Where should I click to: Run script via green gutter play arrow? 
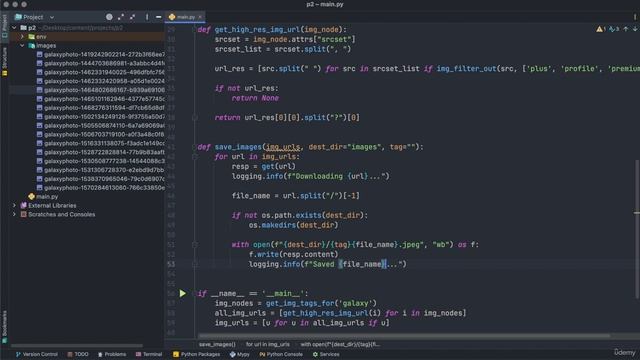182,293
